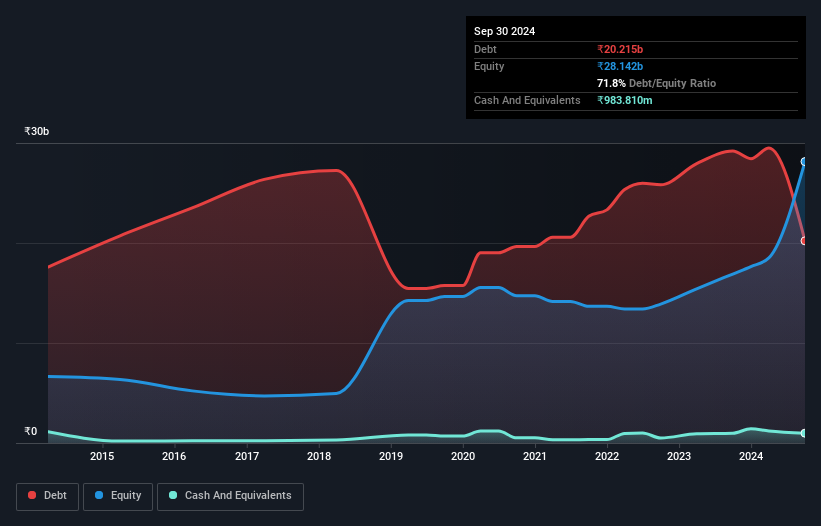Click the Sep 30 2024 tooltip date
This screenshot has width=821, height=526.
pyautogui.click(x=504, y=31)
